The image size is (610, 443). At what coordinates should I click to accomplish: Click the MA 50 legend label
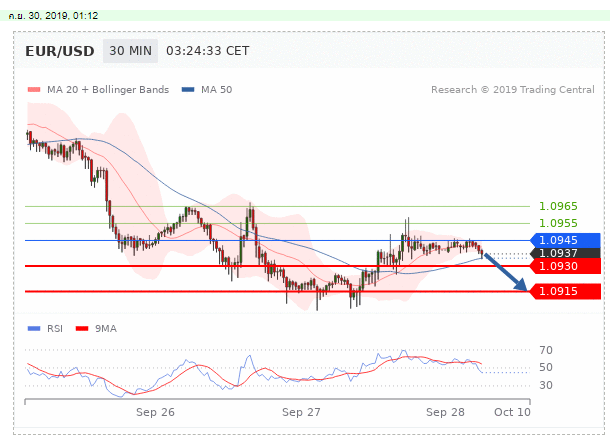pos(216,90)
